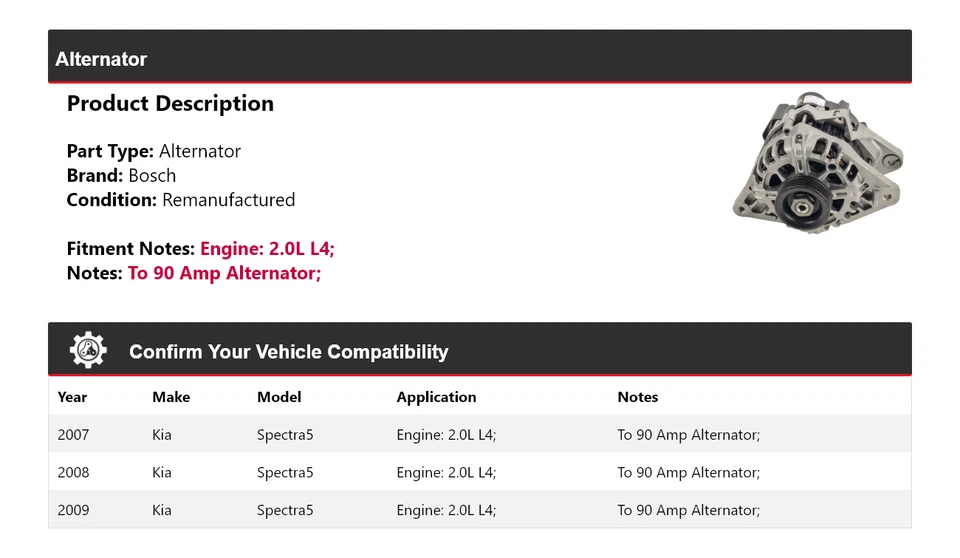960x558 pixels.
Task: Click Kia in the 2009 row
Action: click(x=162, y=510)
